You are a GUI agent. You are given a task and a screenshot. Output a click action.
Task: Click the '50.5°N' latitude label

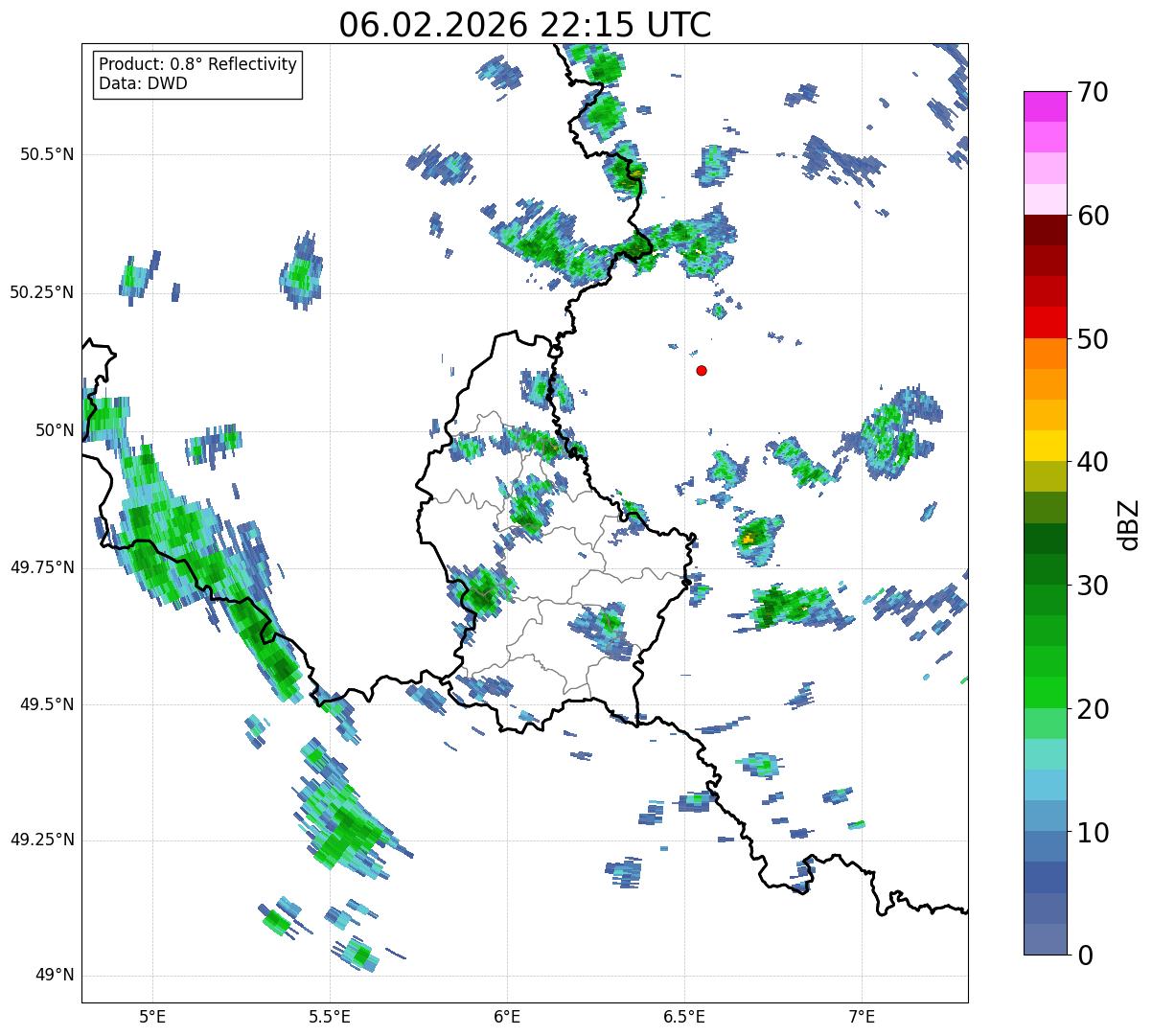[46, 155]
